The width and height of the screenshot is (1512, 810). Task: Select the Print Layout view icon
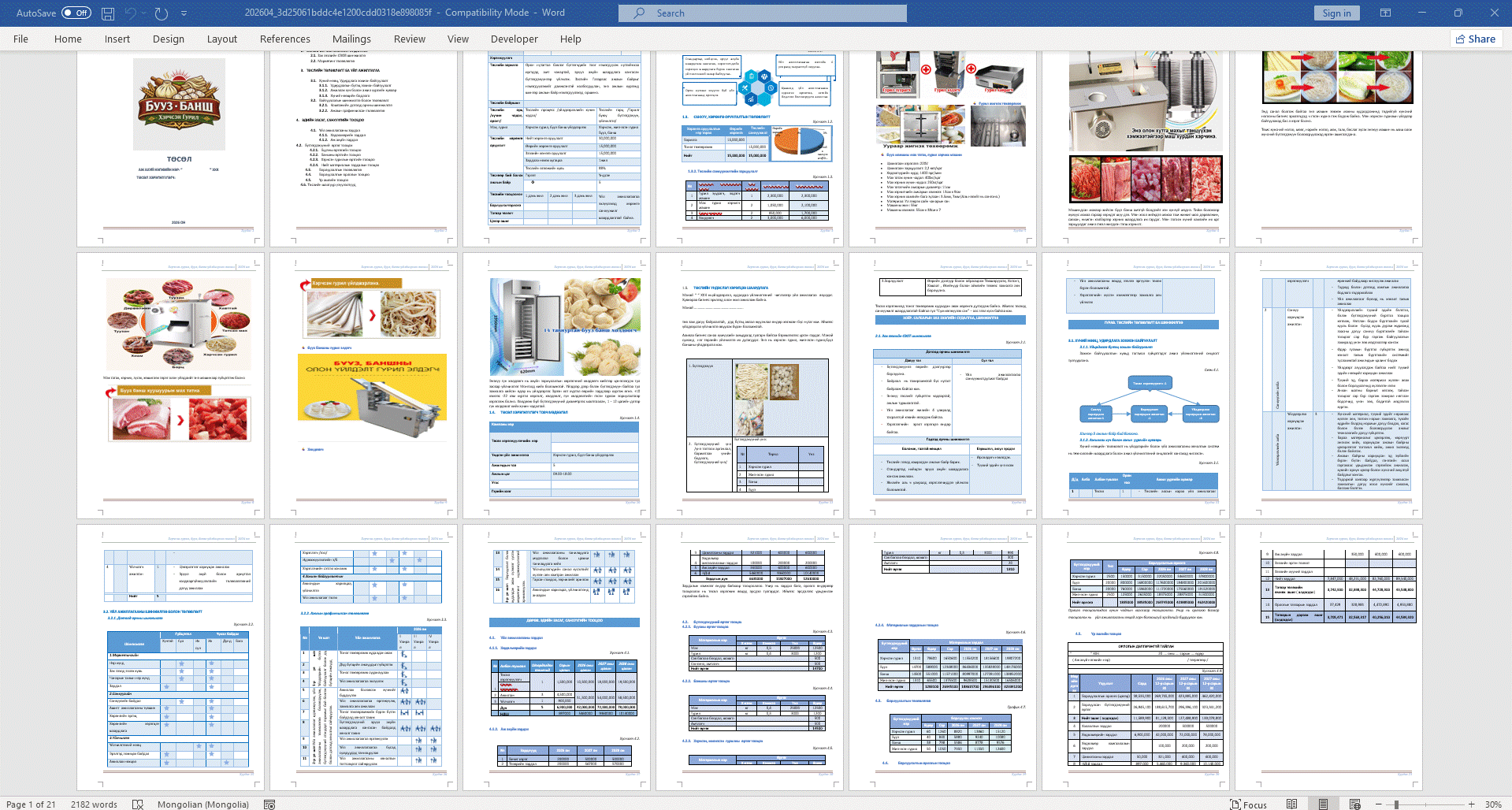[x=1324, y=804]
